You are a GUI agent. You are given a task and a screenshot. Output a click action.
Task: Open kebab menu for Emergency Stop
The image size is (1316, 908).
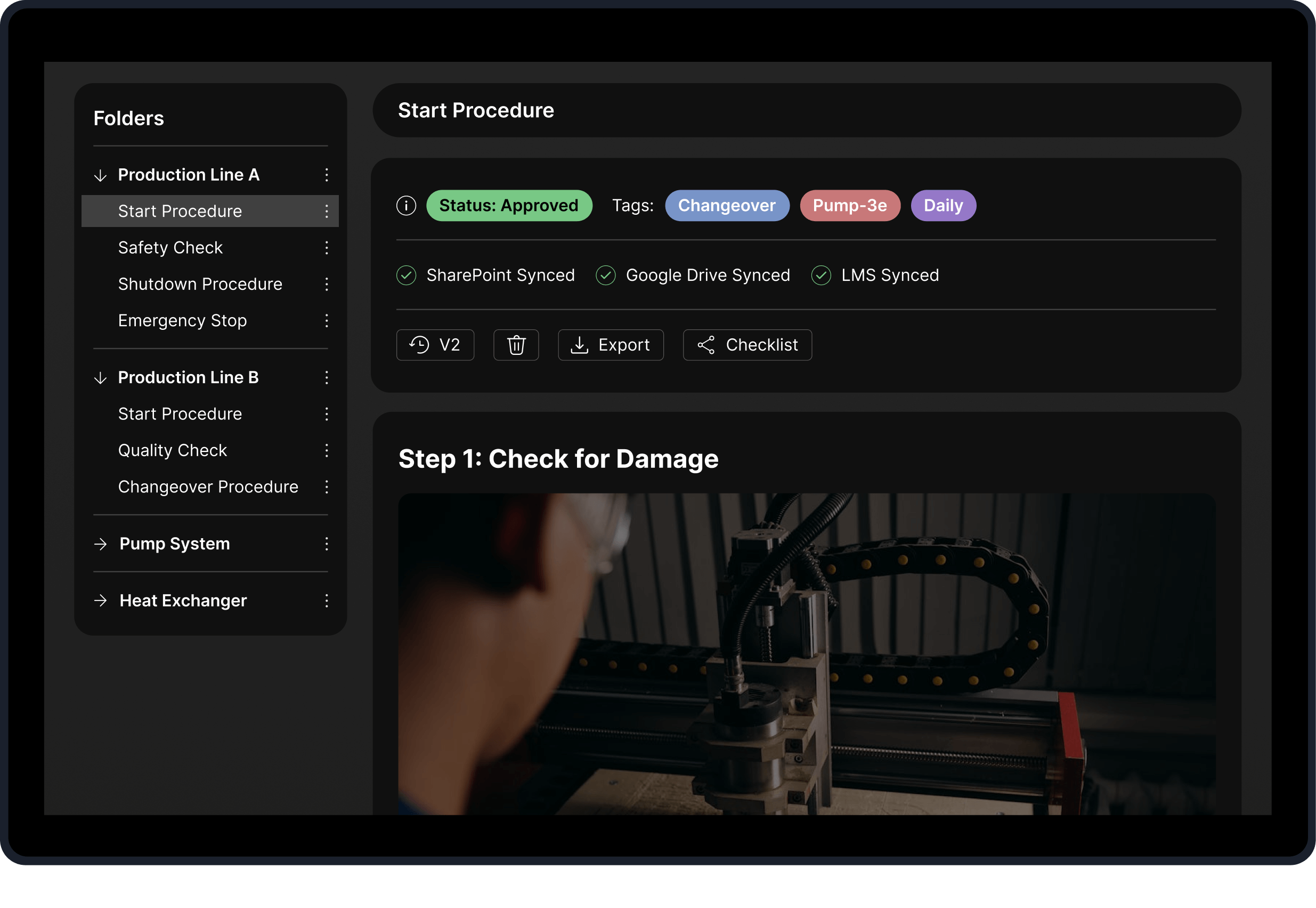(x=327, y=320)
